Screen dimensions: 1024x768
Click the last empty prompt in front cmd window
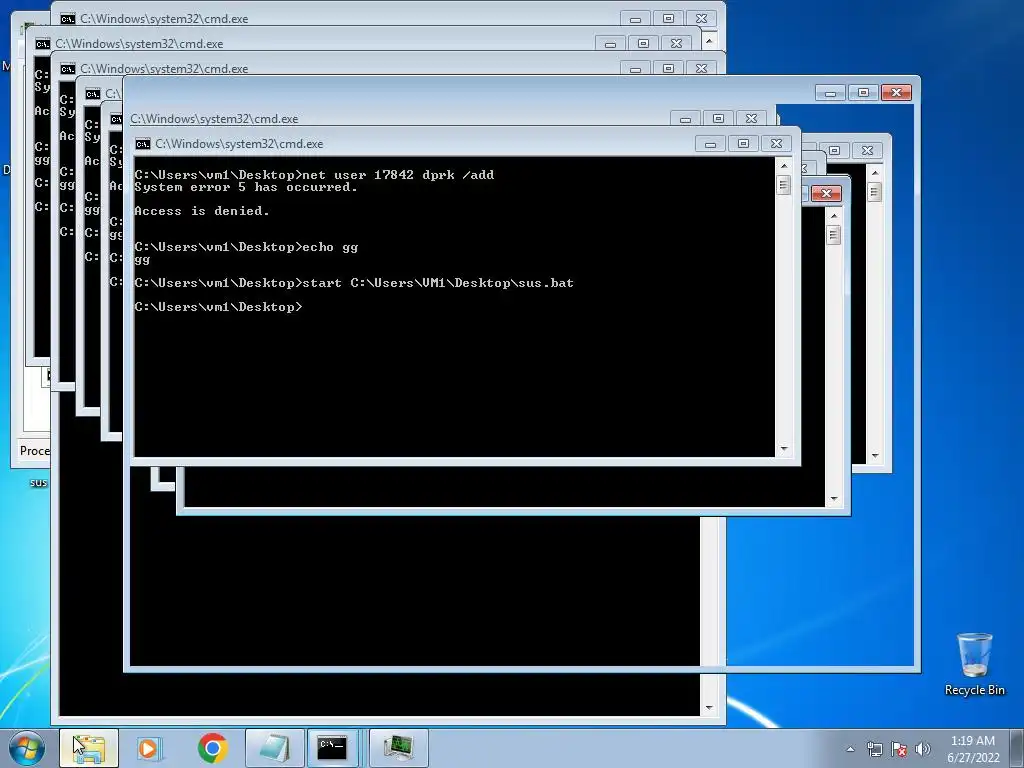tap(219, 307)
